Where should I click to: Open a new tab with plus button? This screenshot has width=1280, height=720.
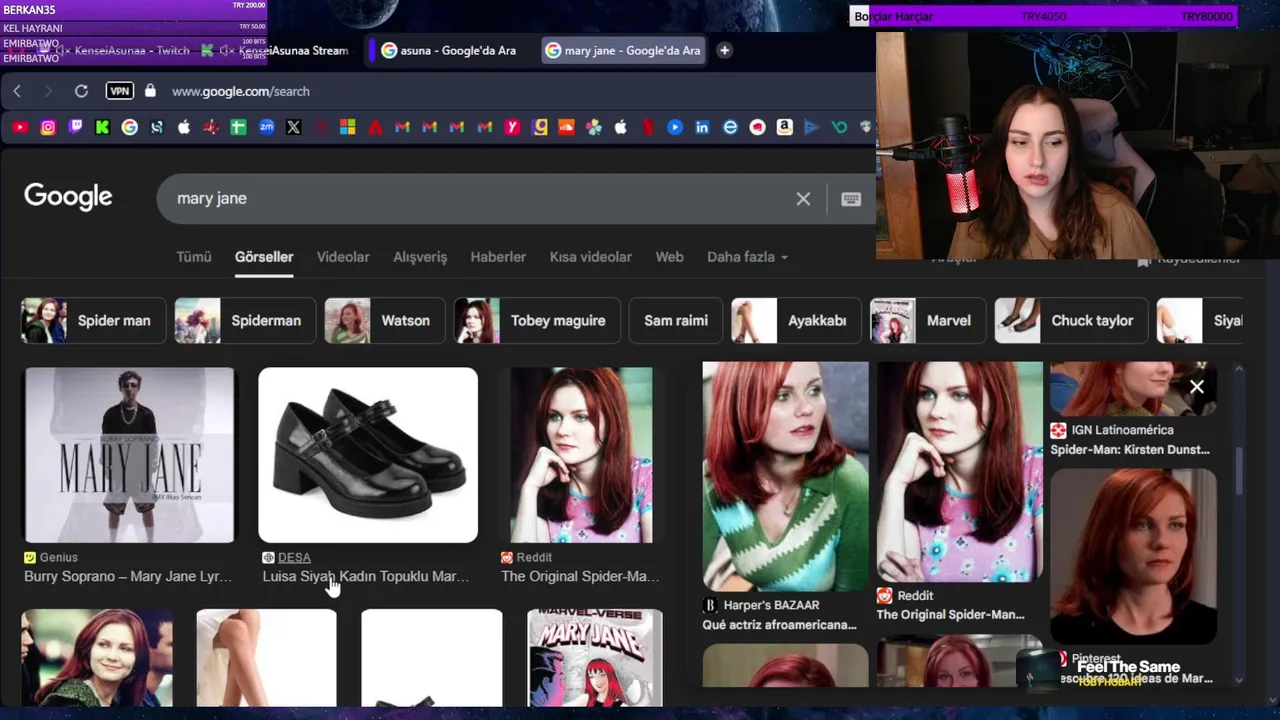pos(724,50)
